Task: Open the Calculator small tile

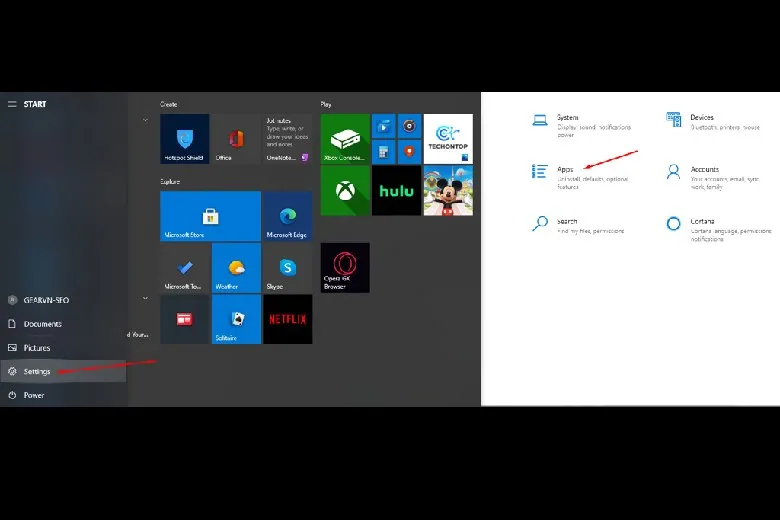Action: 384,152
